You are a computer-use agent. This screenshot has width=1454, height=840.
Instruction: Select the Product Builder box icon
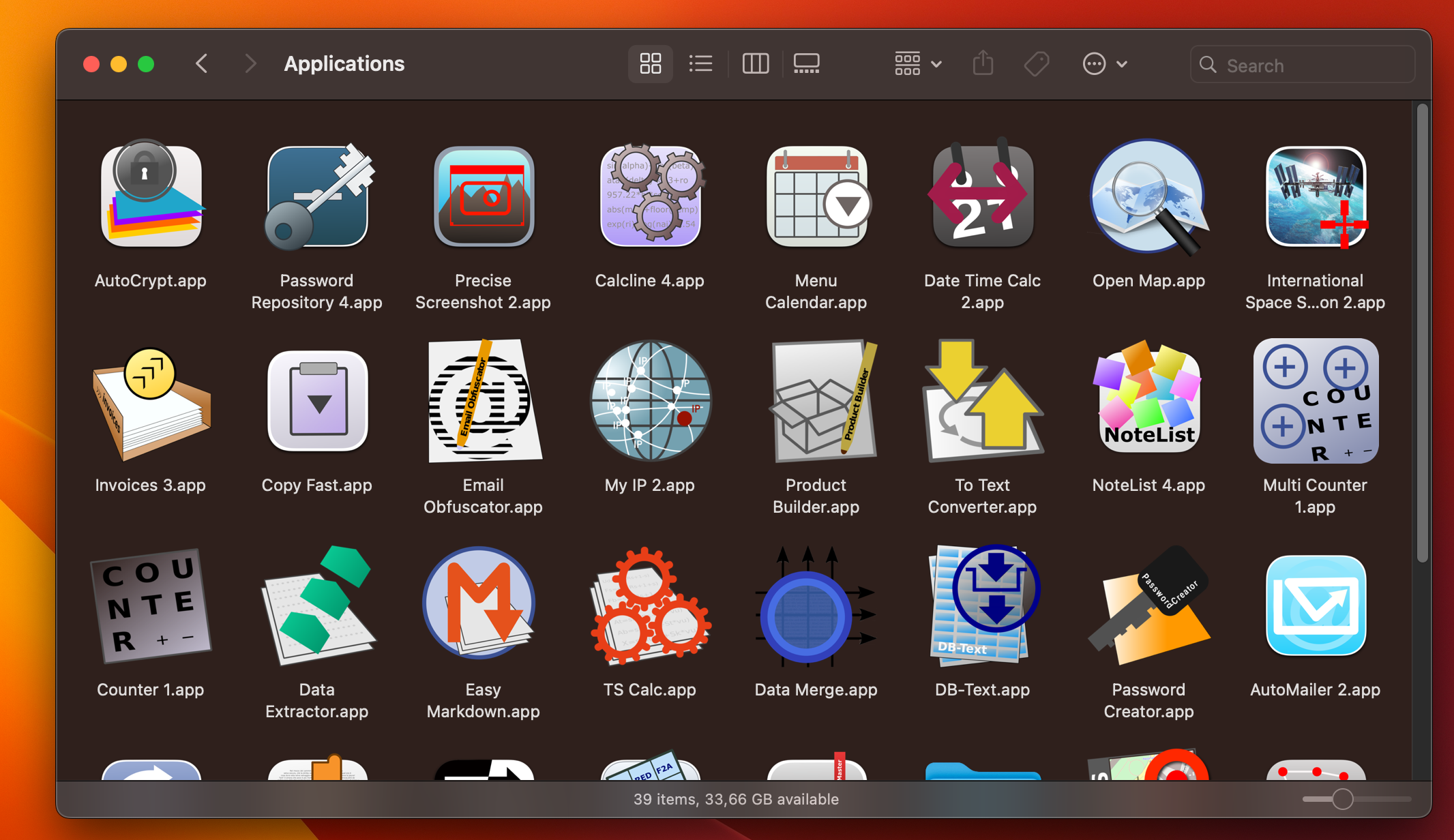(x=822, y=401)
